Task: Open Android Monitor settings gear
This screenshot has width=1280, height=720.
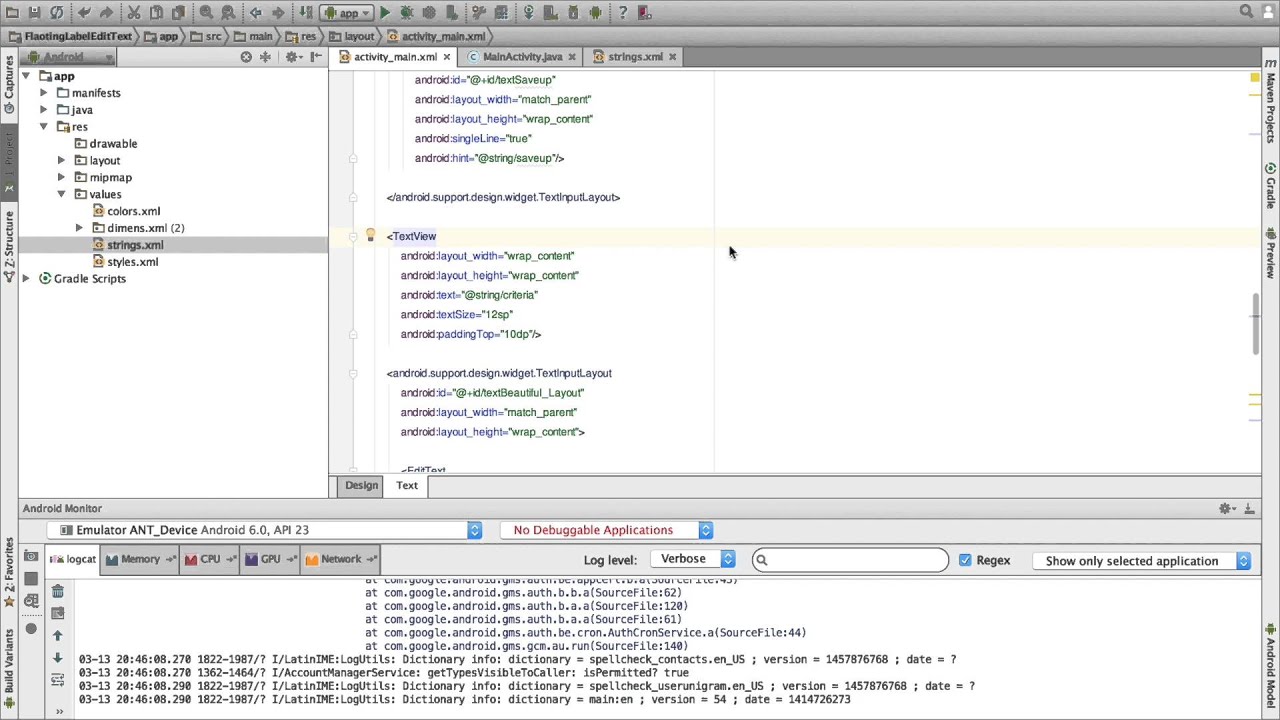Action: click(1225, 509)
